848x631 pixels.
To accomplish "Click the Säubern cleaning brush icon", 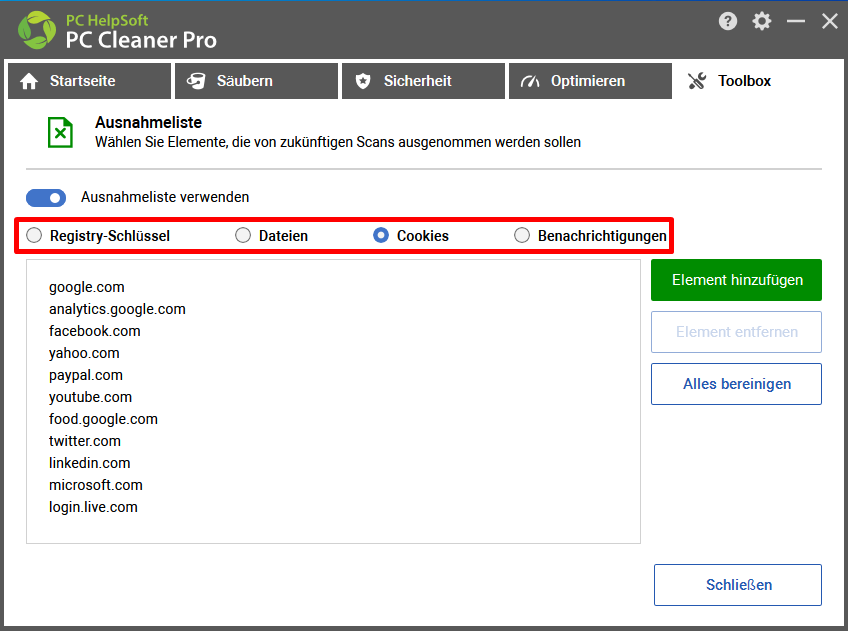I will click(x=196, y=81).
